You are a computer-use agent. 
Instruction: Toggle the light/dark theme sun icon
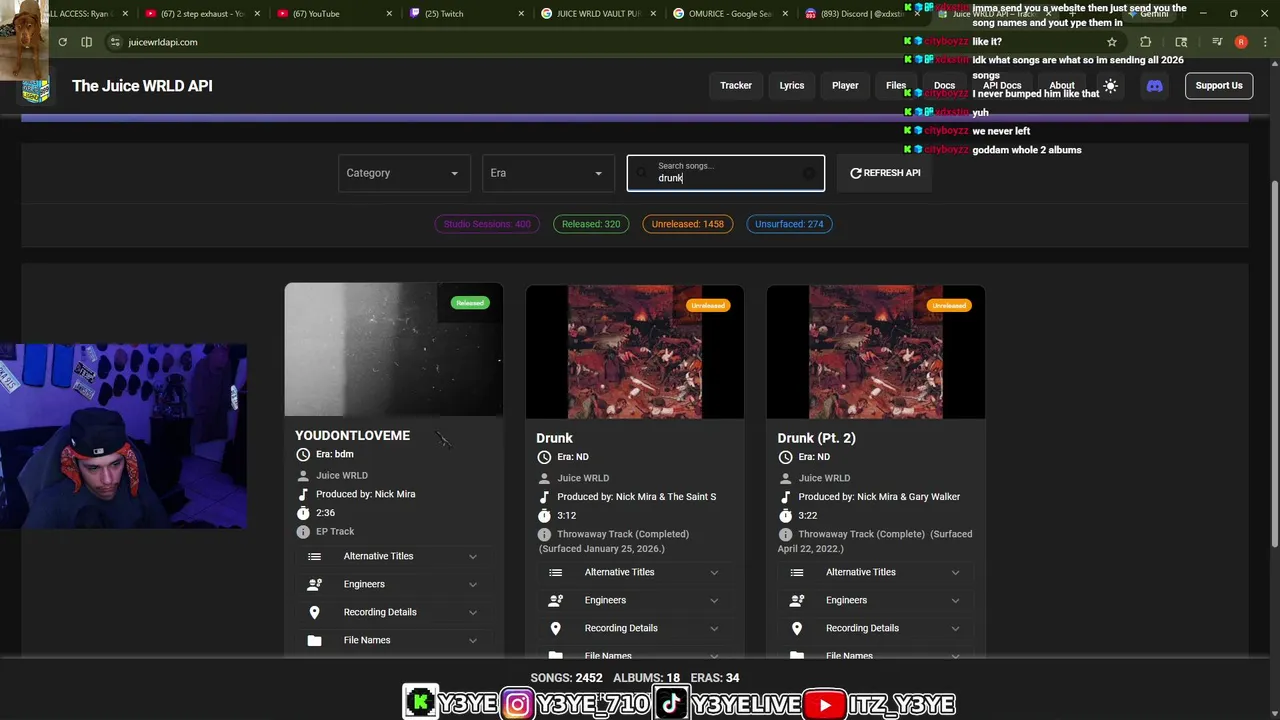click(x=1110, y=86)
